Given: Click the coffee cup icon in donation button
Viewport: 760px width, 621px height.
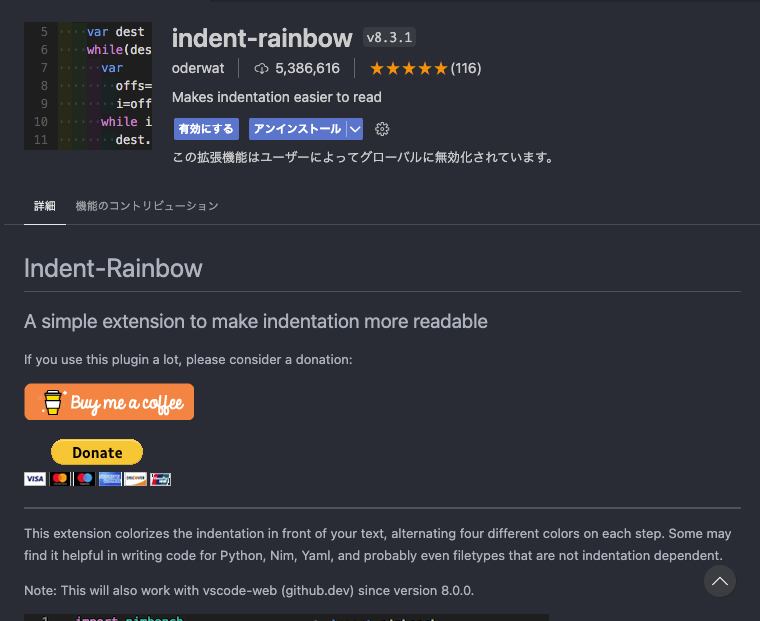Looking at the screenshot, I should click(53, 402).
